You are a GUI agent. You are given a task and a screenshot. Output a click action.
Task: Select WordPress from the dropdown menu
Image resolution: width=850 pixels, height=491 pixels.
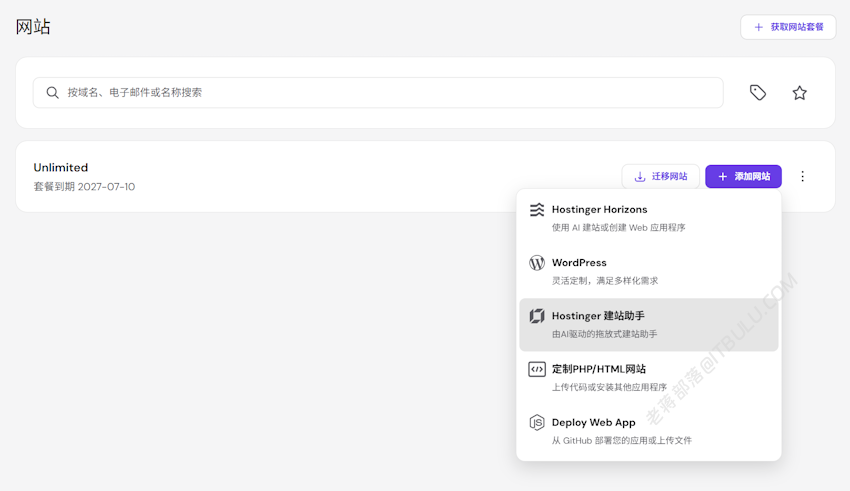(649, 271)
